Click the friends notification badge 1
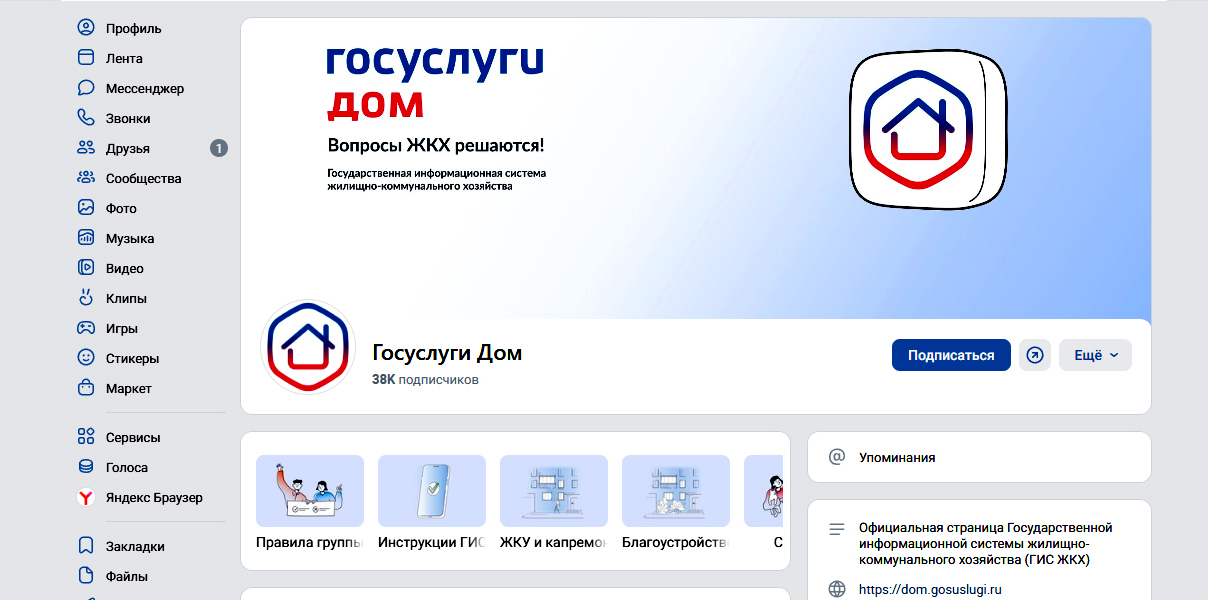The width and height of the screenshot is (1208, 600). click(x=219, y=148)
